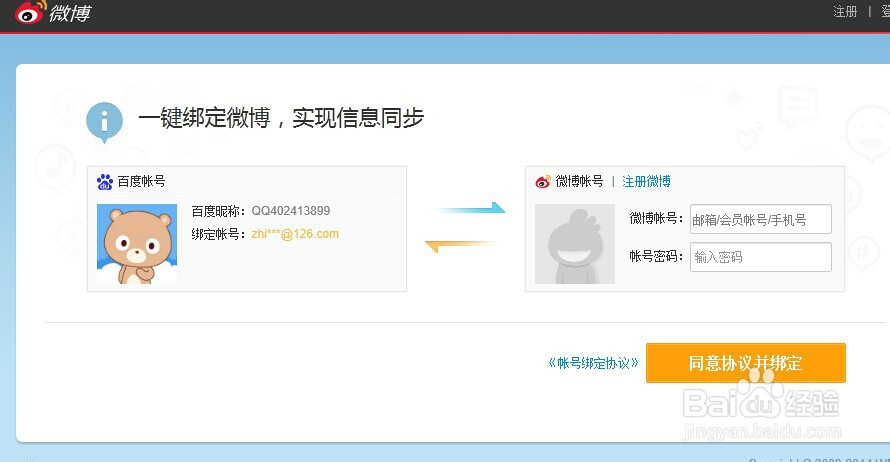
Task: Focus the 微博帐号 email/phone input field
Action: coord(761,219)
